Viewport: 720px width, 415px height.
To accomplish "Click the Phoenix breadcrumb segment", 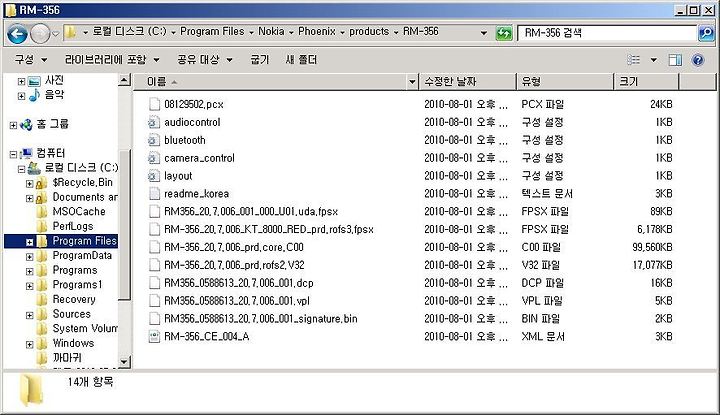I will (x=317, y=31).
